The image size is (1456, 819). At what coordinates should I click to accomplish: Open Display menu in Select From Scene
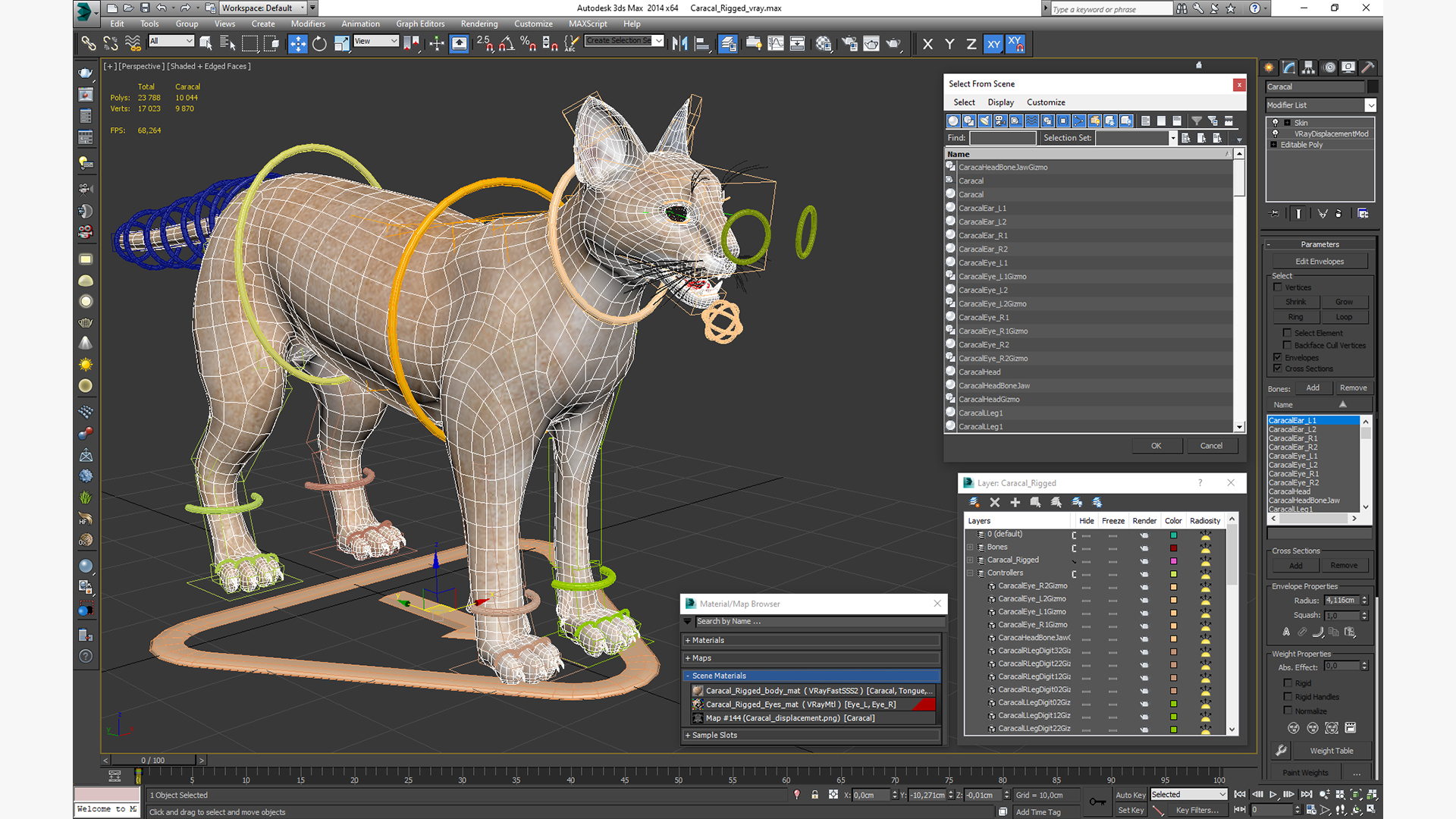tap(1000, 102)
